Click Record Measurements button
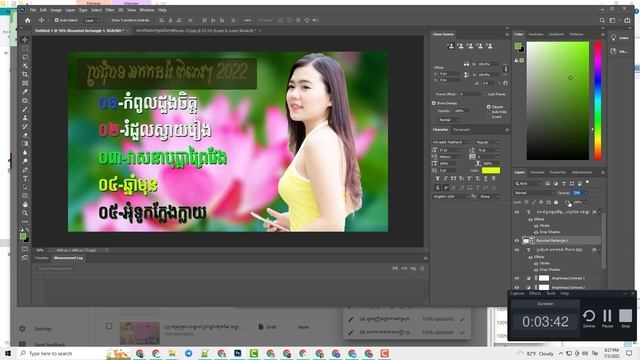Image resolution: width=640 pixels, height=360 pixels. (x=55, y=269)
